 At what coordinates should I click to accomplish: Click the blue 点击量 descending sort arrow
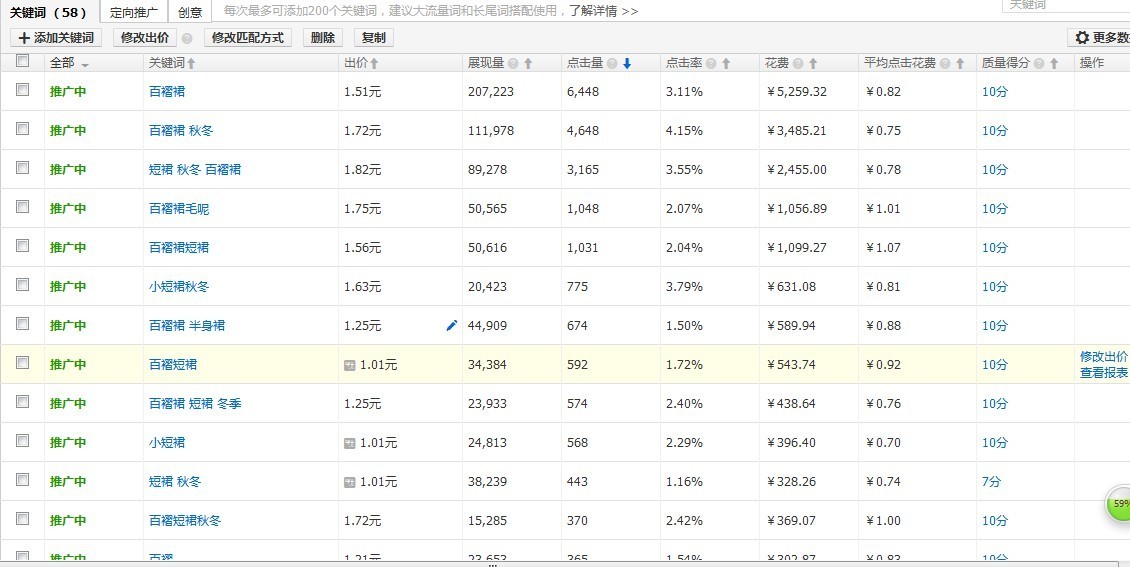(627, 63)
